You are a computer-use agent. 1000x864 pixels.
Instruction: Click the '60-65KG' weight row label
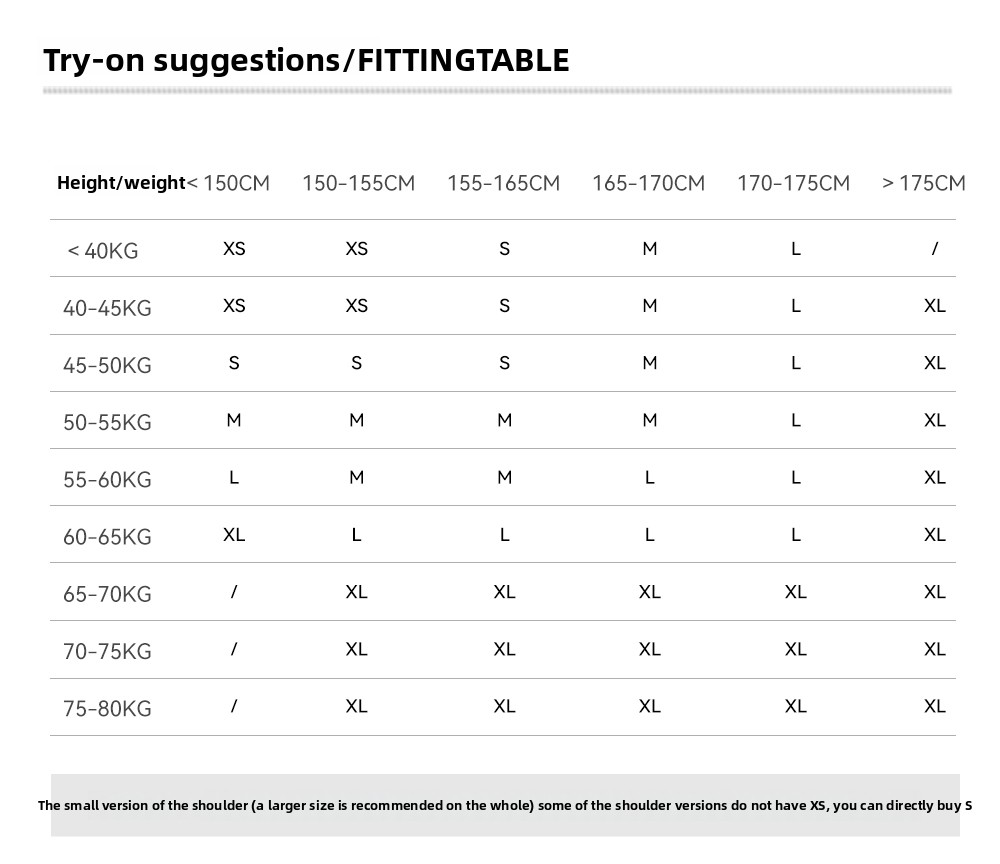click(107, 537)
